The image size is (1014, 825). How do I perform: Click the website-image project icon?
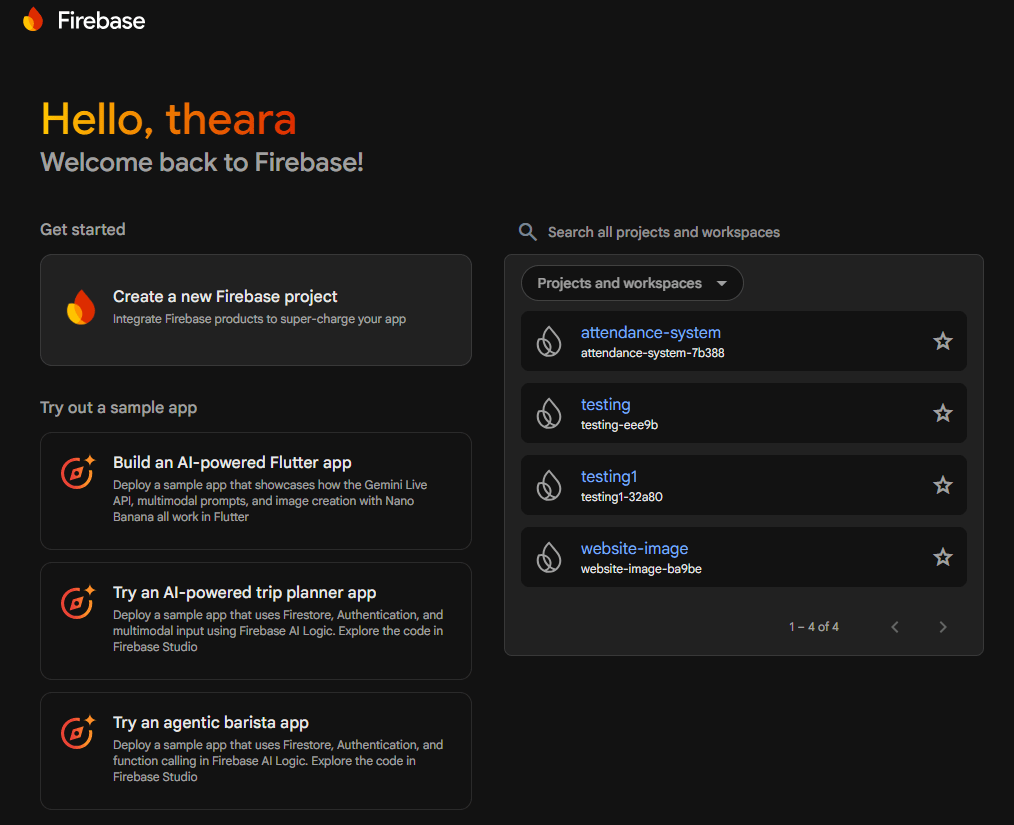click(549, 557)
